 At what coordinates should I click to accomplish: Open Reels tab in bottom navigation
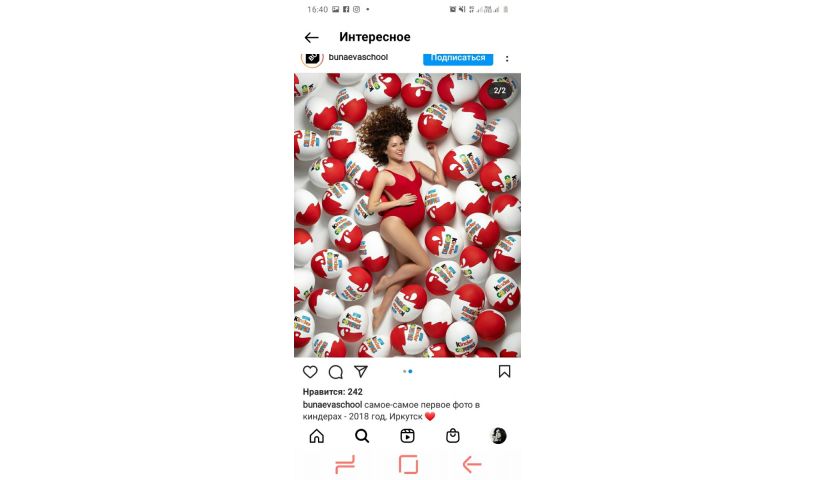coord(407,436)
